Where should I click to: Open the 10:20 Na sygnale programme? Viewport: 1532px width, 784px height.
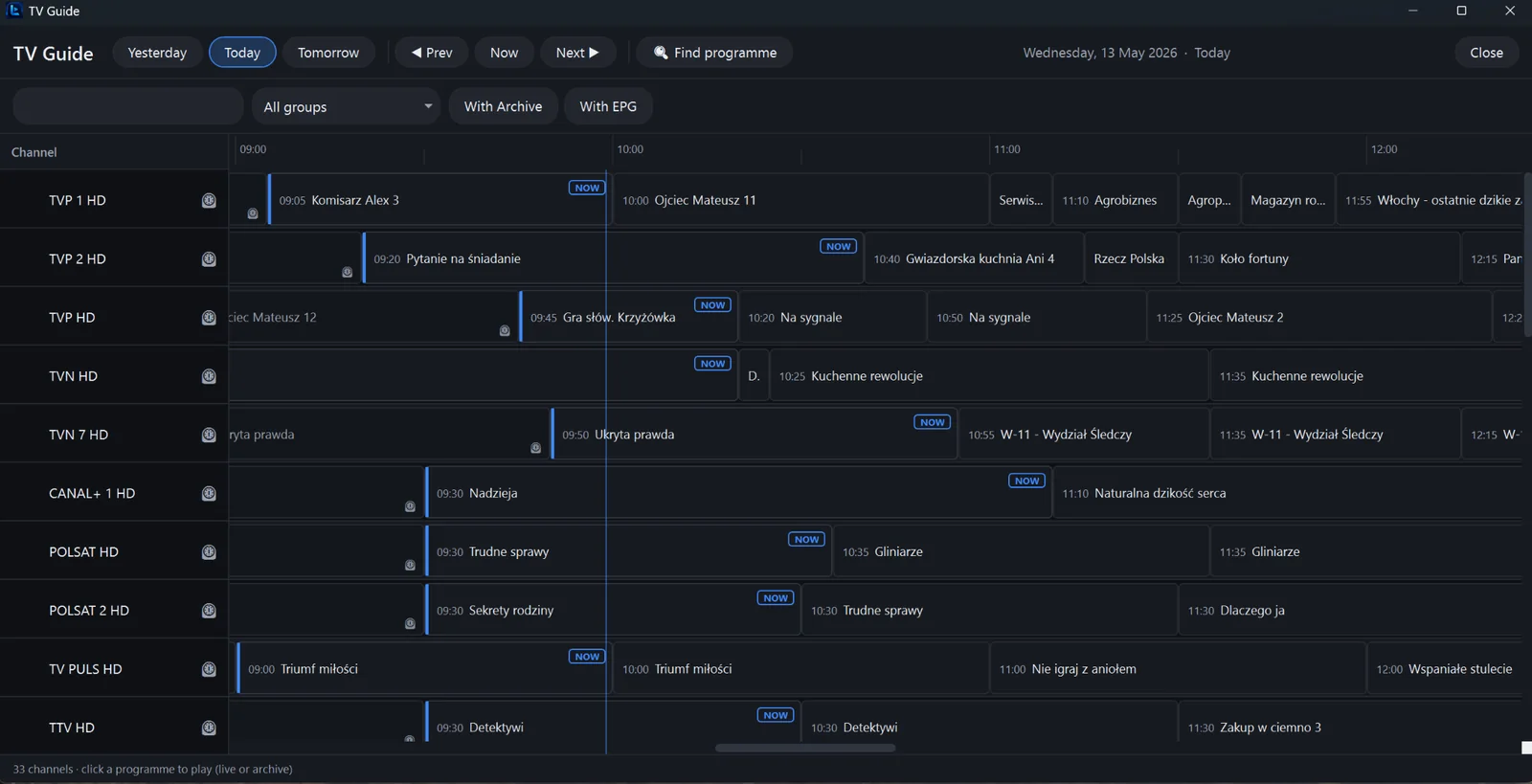(x=832, y=317)
